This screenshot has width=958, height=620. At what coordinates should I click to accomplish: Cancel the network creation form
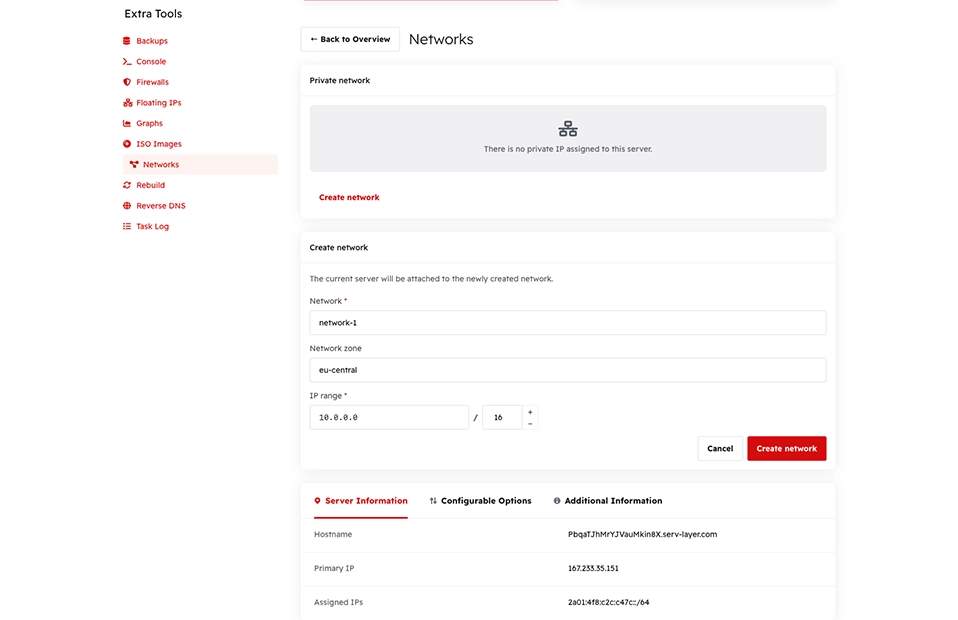[x=720, y=448]
